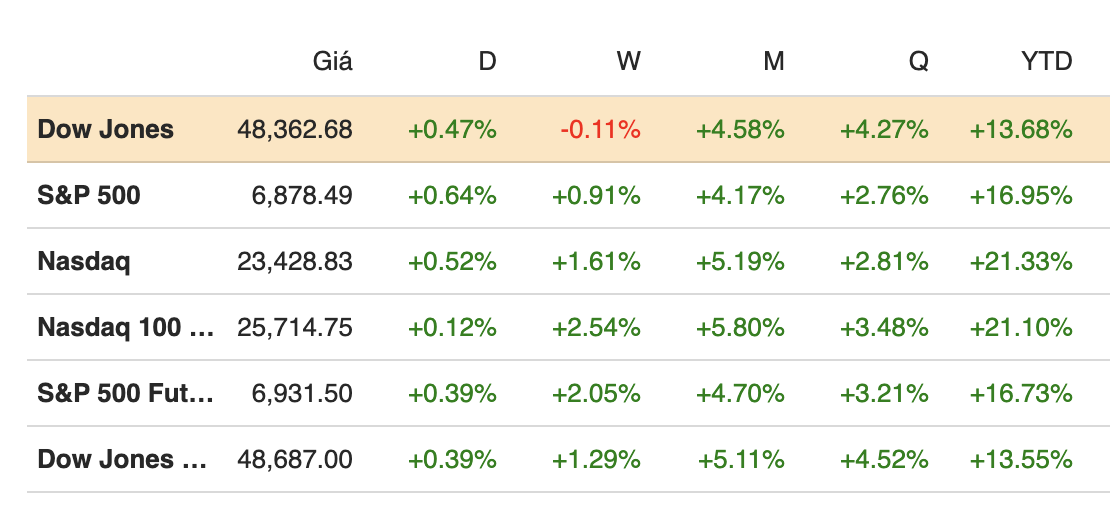The image size is (1110, 516).
Task: Click the 6,931.50 futures price
Action: 301,393
